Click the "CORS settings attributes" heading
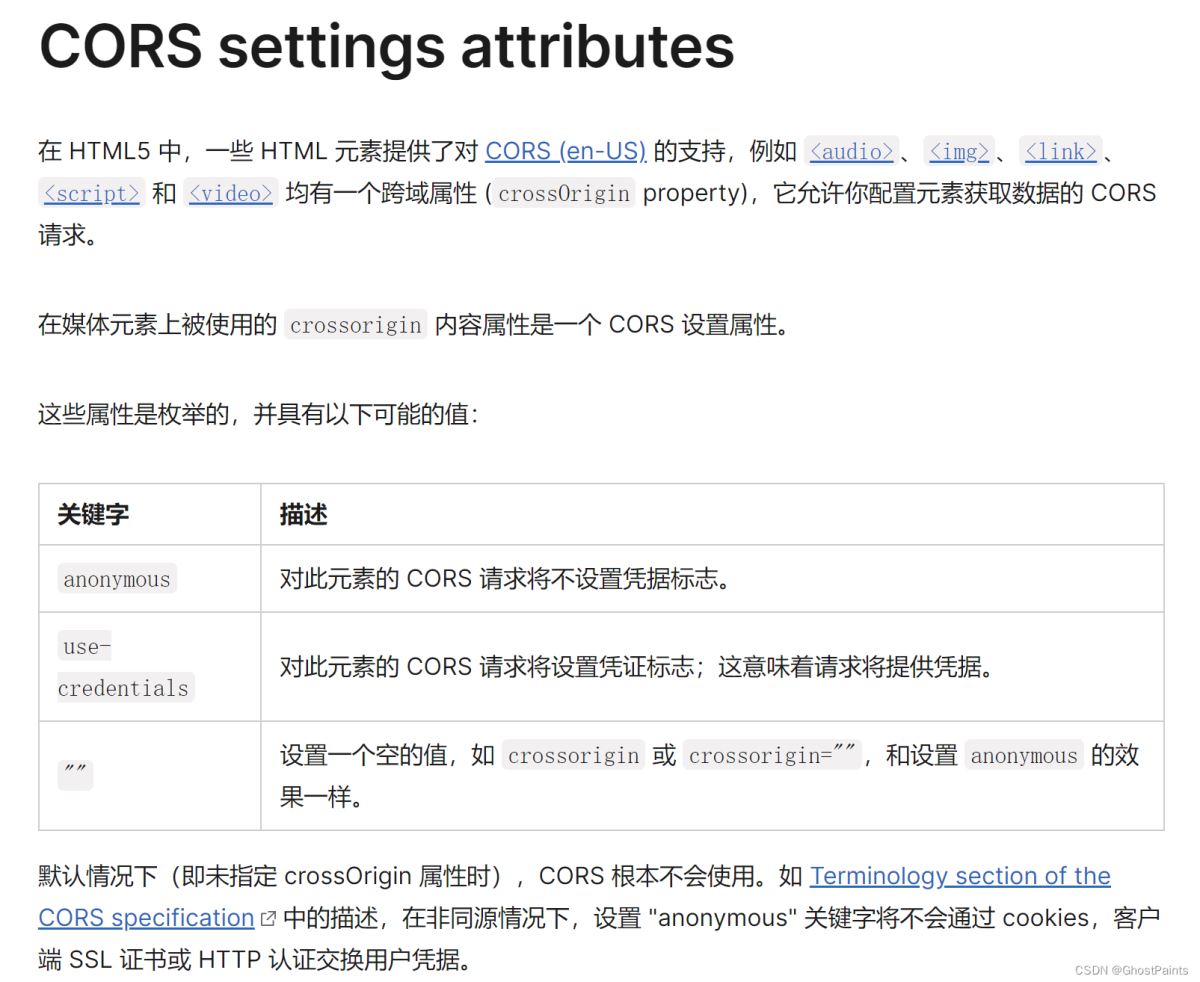Viewport: 1200px width, 982px height. point(386,46)
